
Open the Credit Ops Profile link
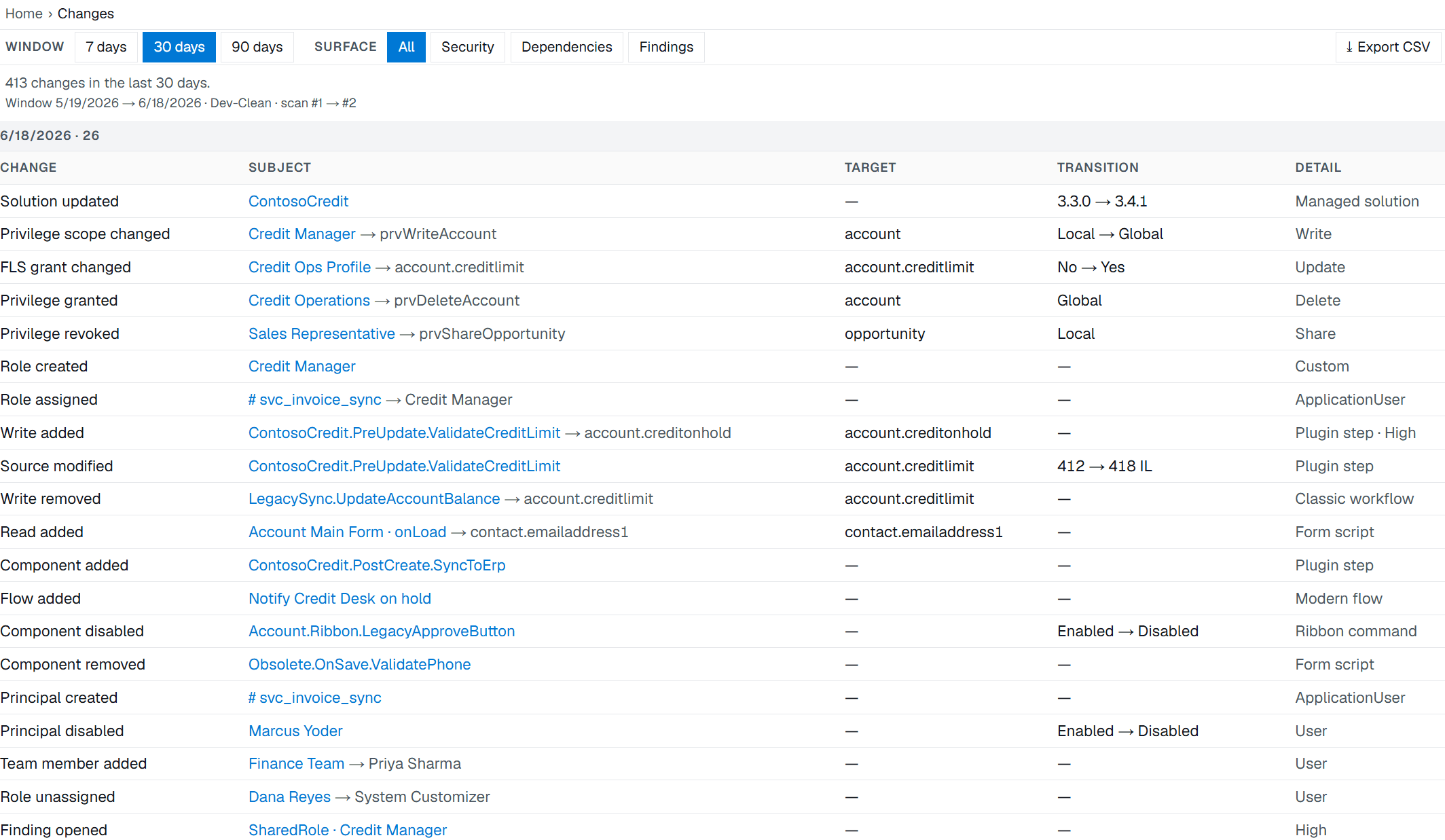(x=310, y=267)
